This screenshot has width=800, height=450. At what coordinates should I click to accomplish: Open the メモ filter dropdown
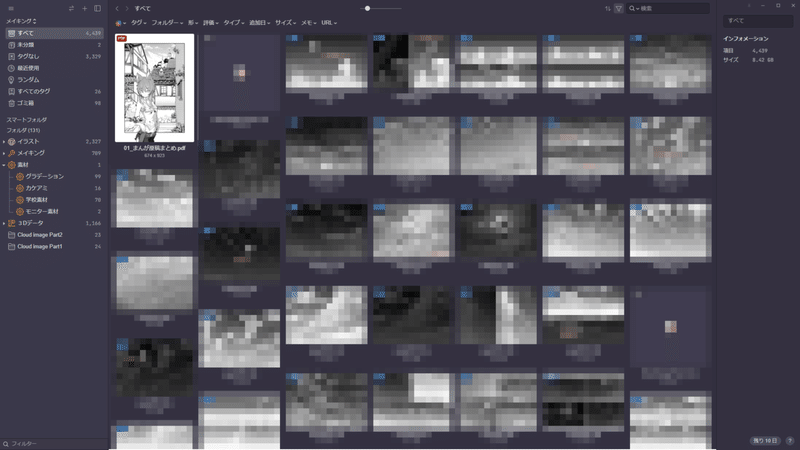309,23
